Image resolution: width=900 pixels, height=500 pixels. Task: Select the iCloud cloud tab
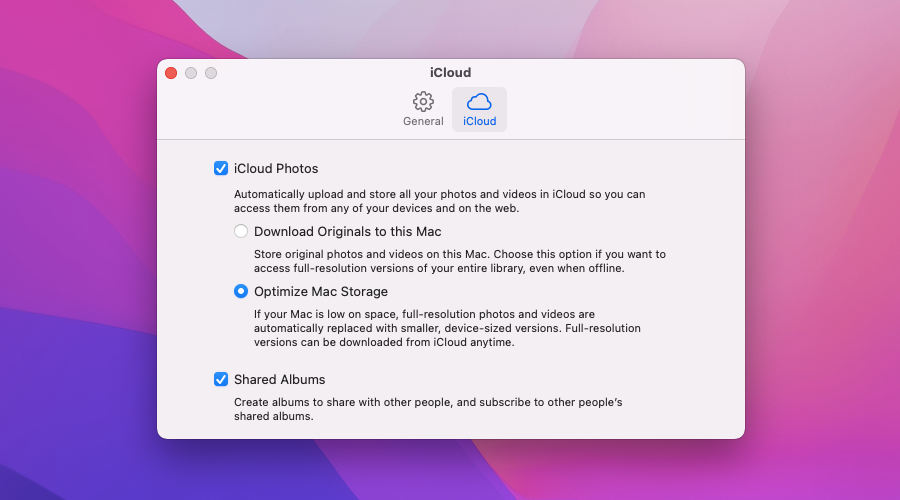coord(479,109)
